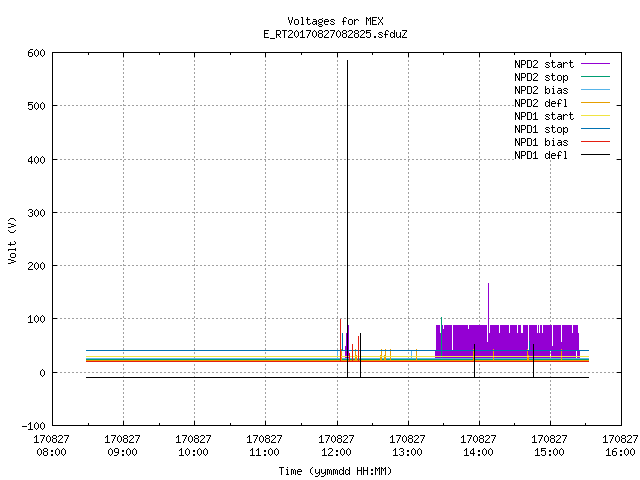The image size is (640, 480).
Task: Click the black NPD1 defl spike near 14:45
Action: (x=533, y=361)
